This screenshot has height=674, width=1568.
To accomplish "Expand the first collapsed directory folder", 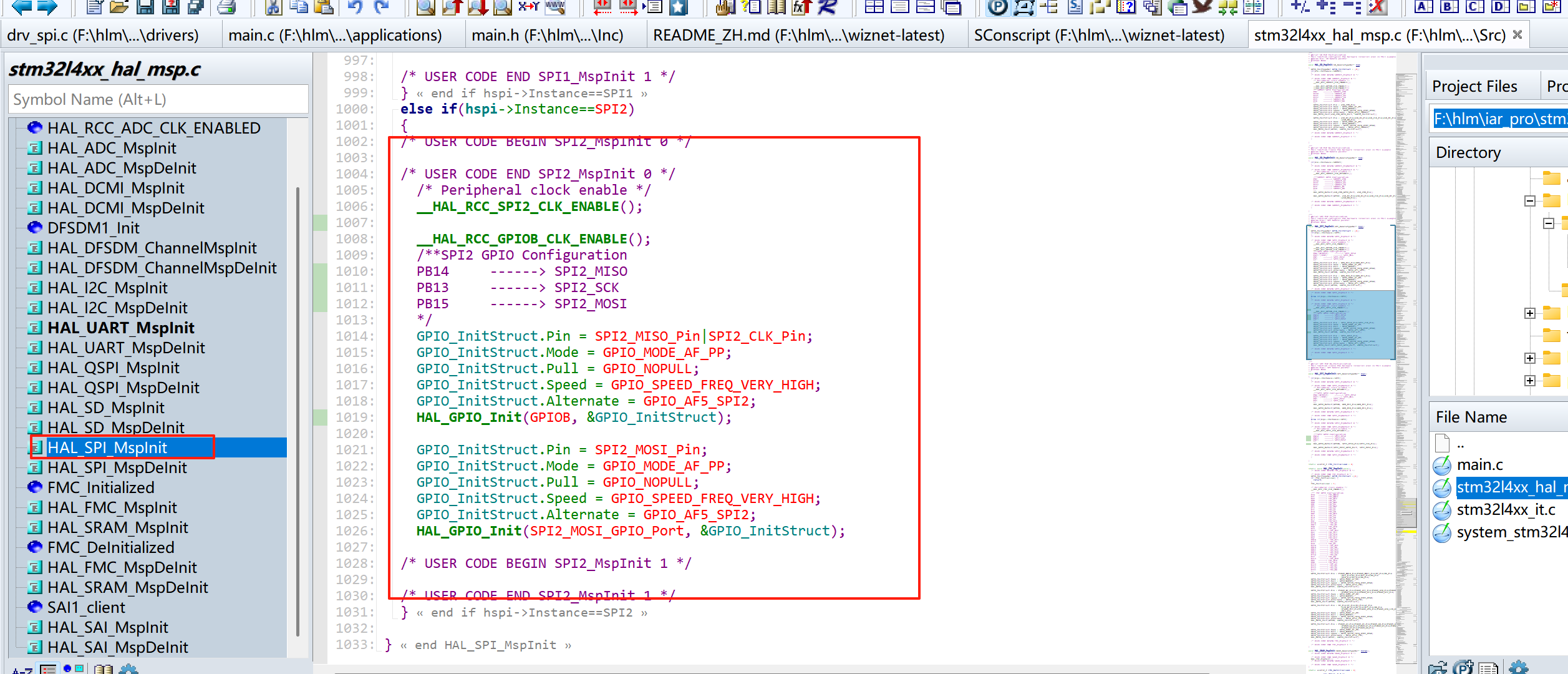I will pyautogui.click(x=1529, y=313).
